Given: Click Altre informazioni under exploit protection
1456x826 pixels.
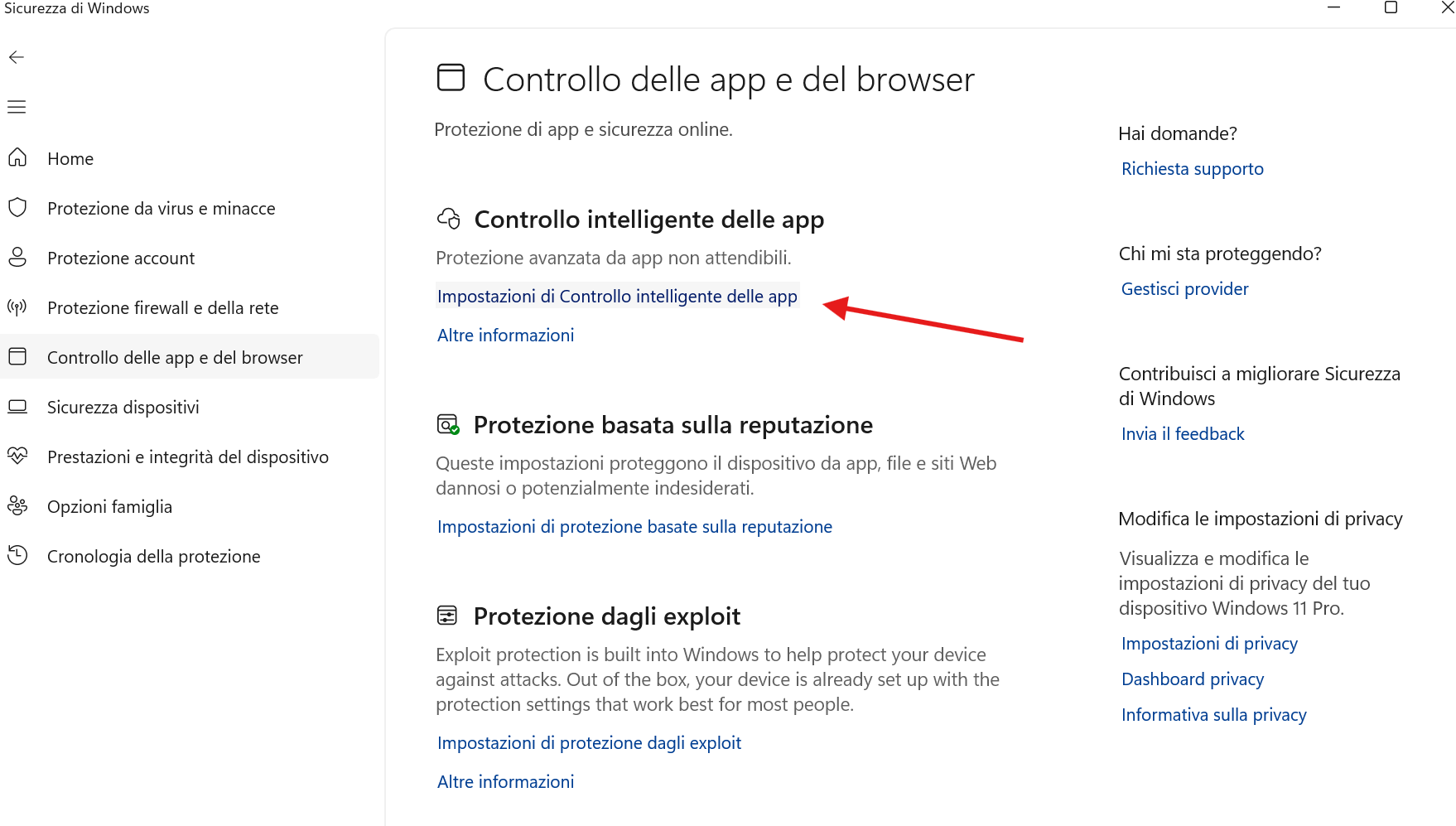Looking at the screenshot, I should point(506,782).
